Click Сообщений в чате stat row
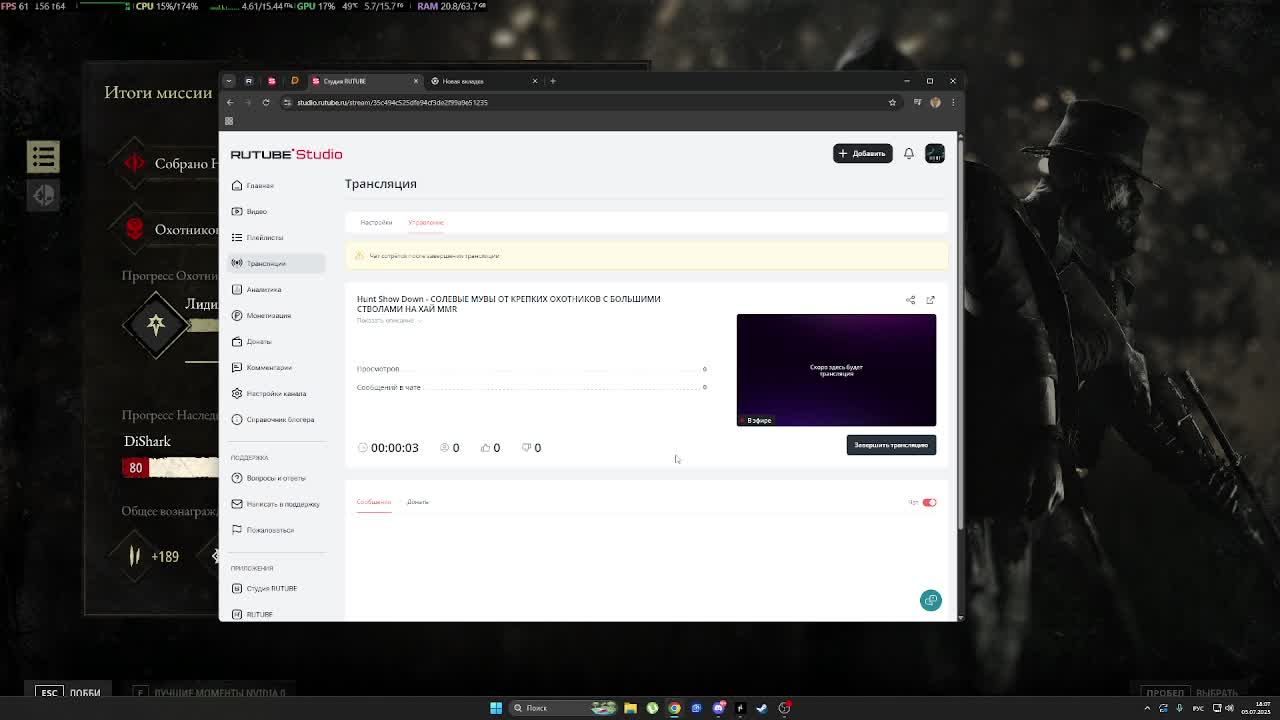1280x720 pixels. (x=532, y=387)
